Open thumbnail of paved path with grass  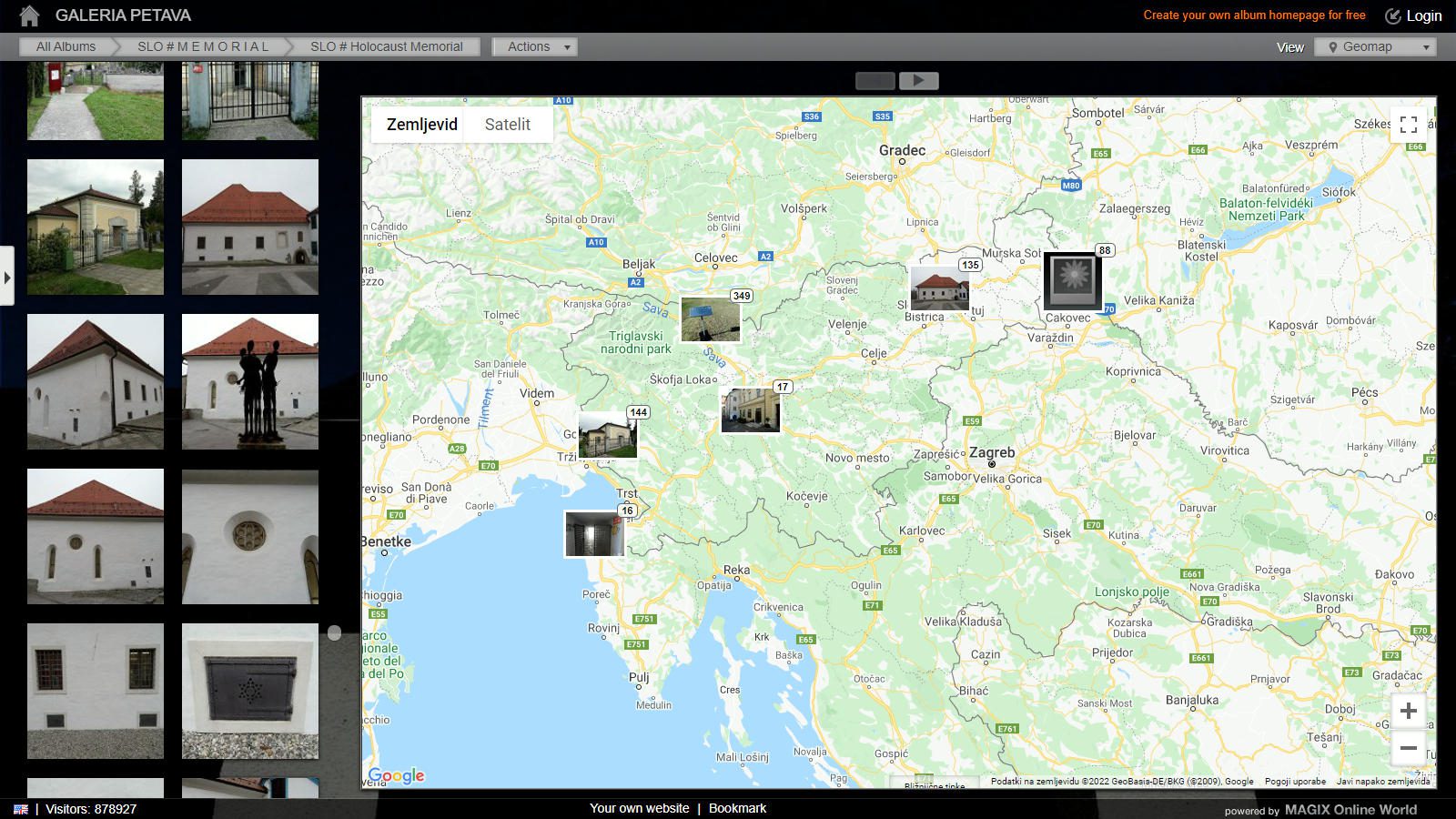96,100
